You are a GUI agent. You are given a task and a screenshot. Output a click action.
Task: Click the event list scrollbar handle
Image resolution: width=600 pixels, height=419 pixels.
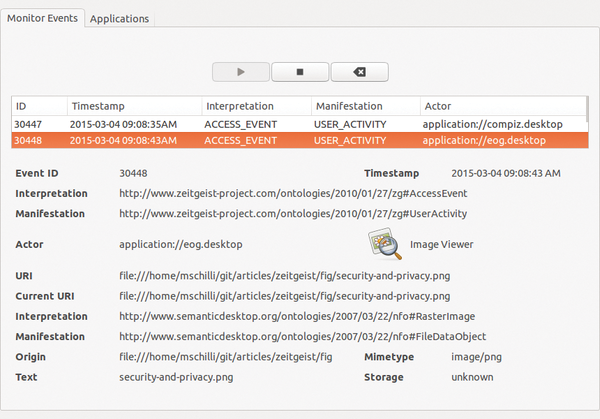587,107
